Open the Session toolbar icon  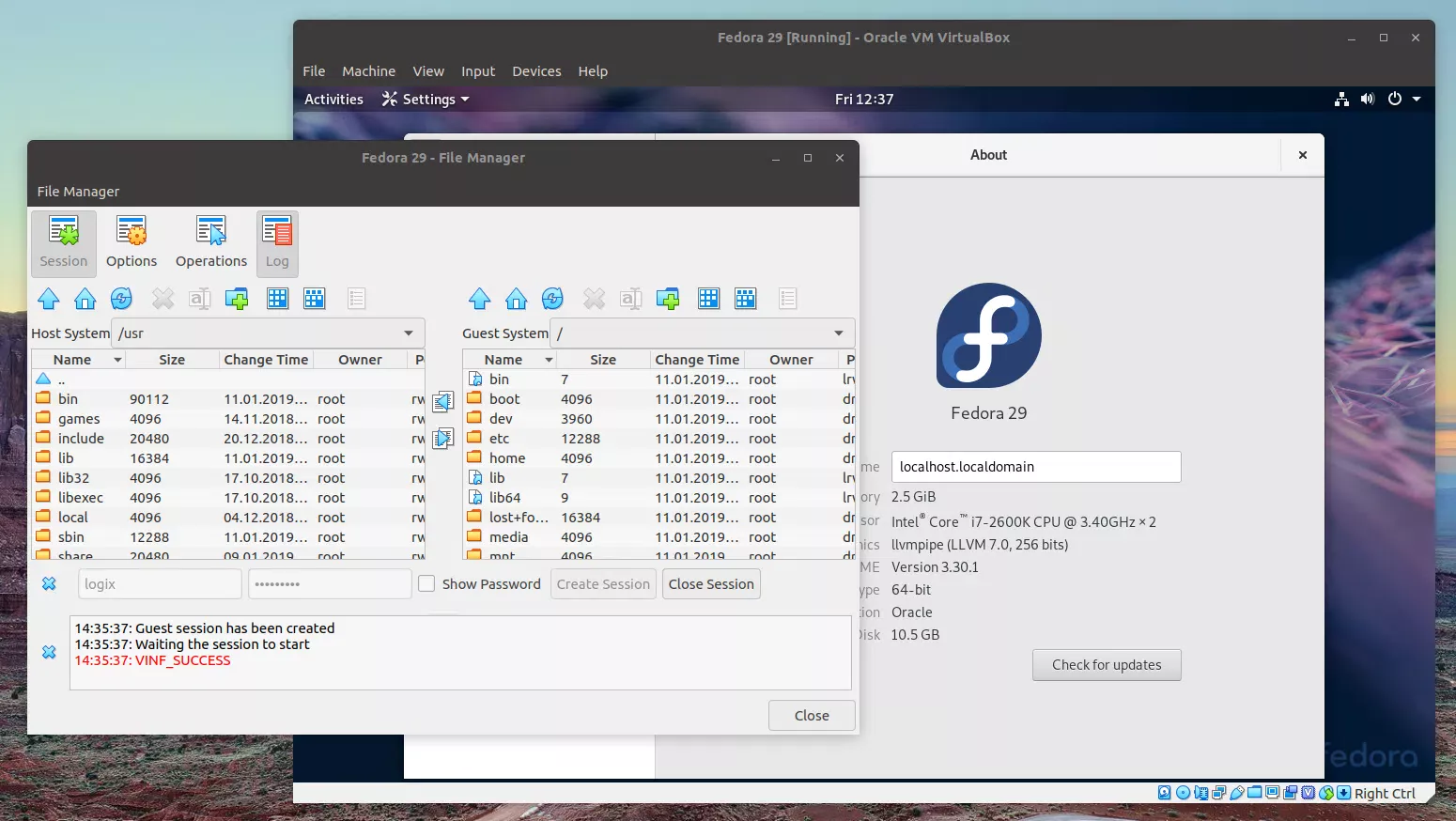click(63, 242)
